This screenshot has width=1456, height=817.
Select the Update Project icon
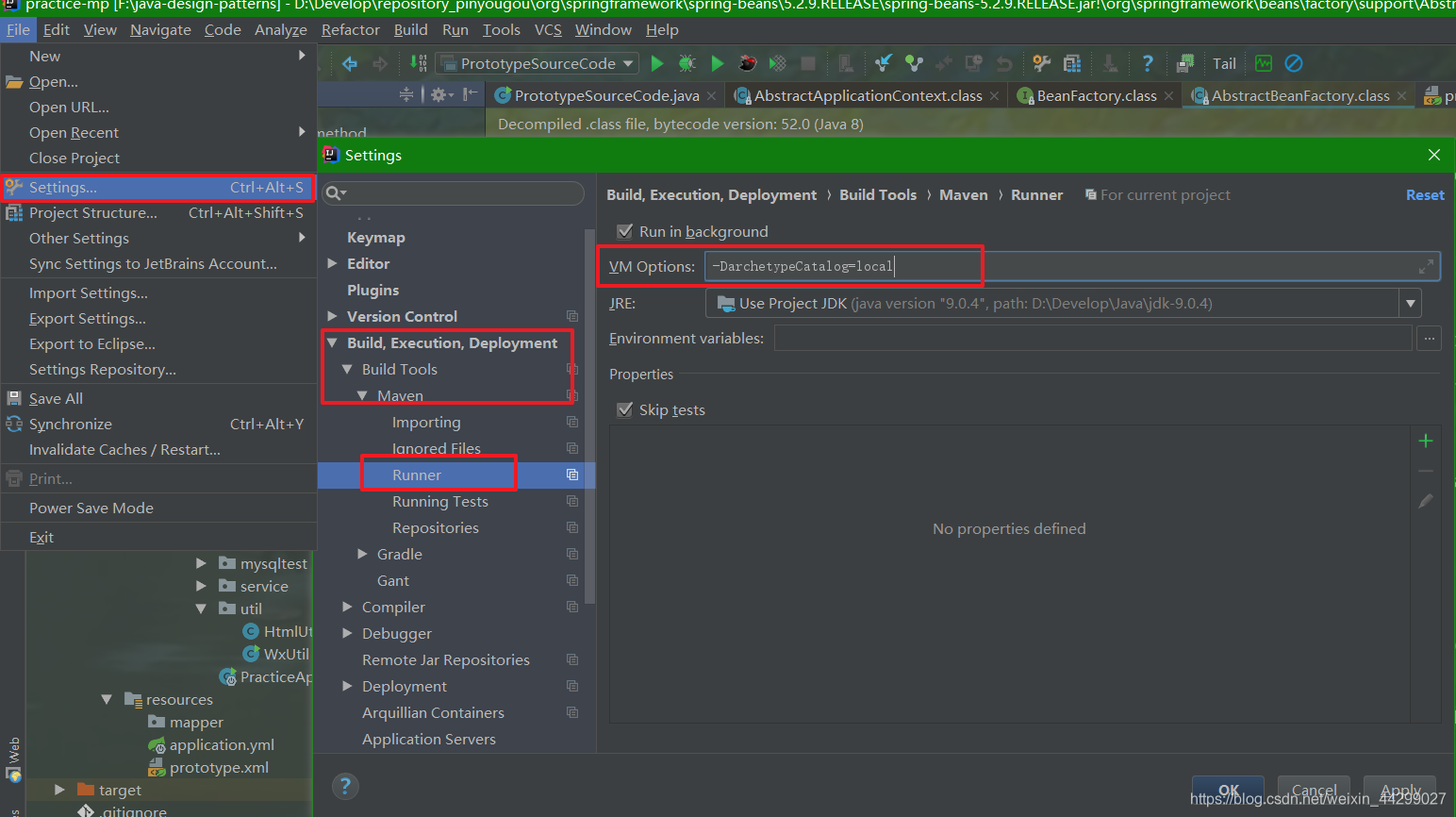tap(883, 63)
